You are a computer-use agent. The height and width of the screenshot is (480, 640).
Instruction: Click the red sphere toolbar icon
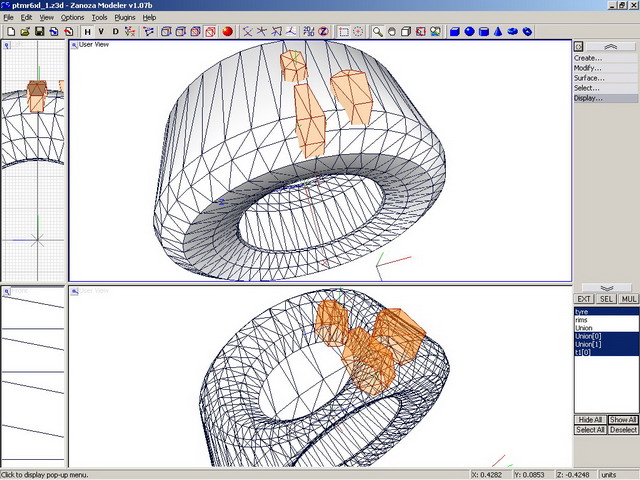coord(227,32)
